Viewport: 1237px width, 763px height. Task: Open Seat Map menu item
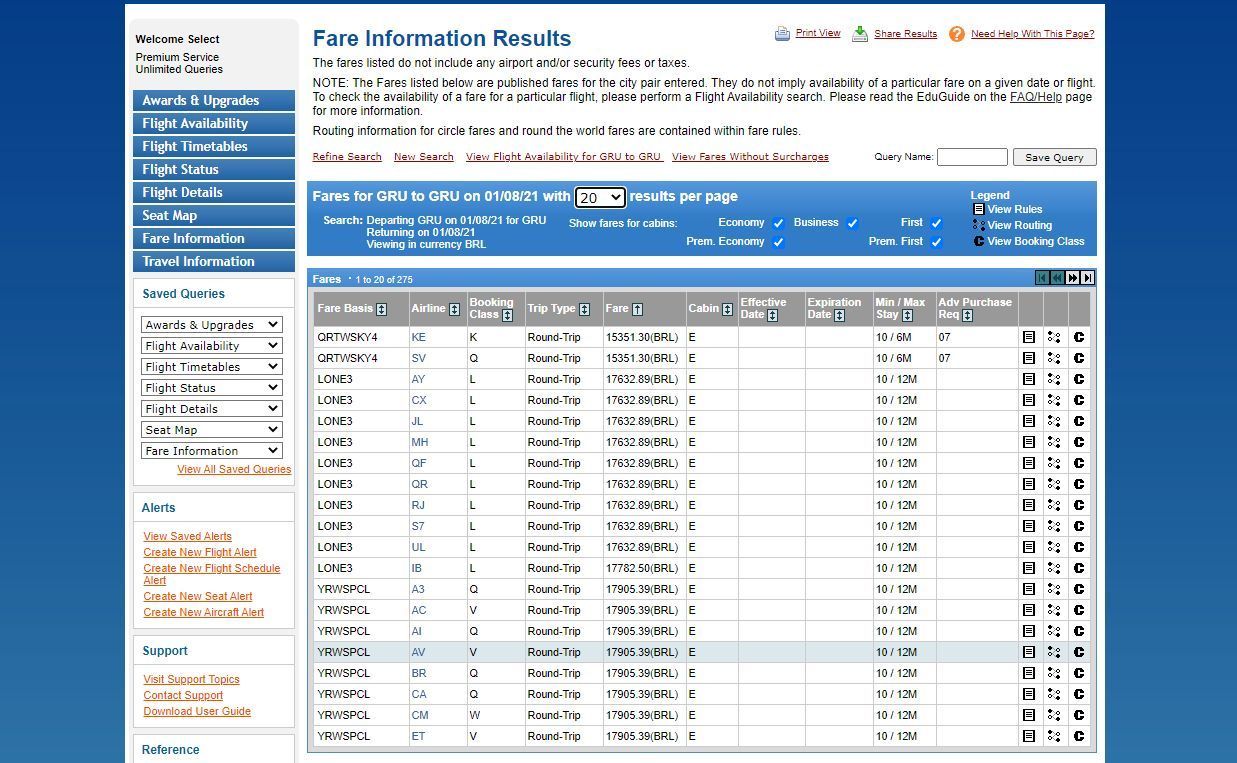click(214, 216)
